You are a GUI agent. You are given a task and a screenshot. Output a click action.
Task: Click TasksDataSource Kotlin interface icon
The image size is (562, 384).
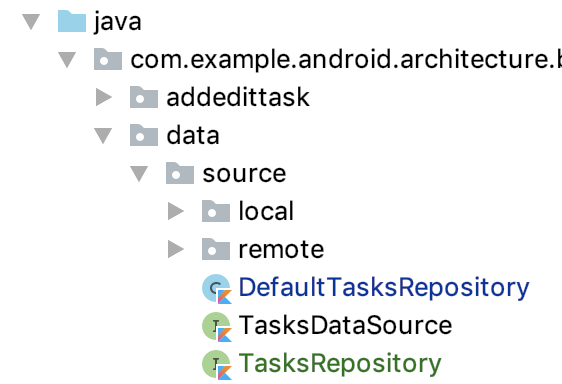(217, 327)
